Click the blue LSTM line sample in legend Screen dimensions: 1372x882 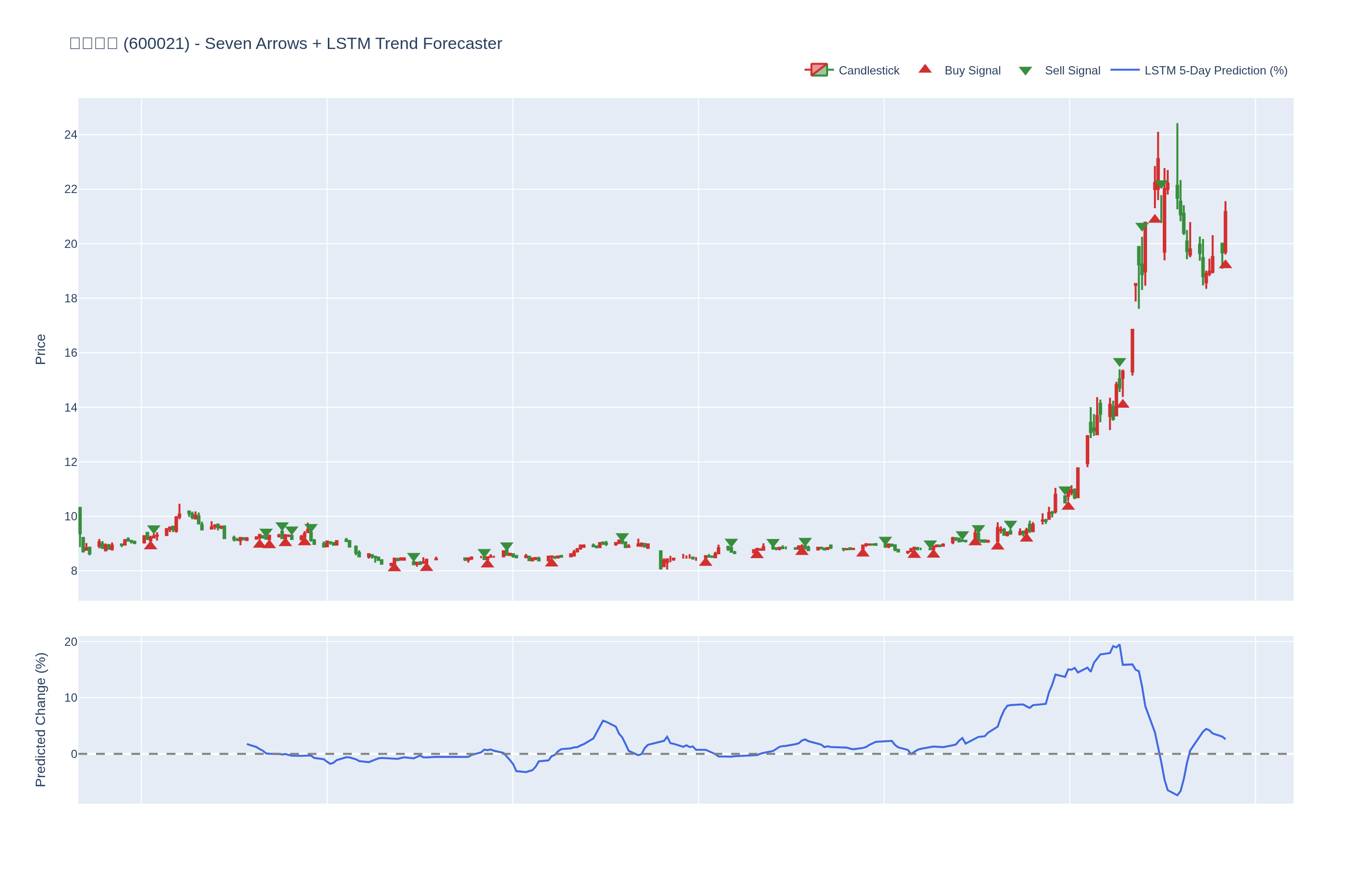coord(1125,70)
